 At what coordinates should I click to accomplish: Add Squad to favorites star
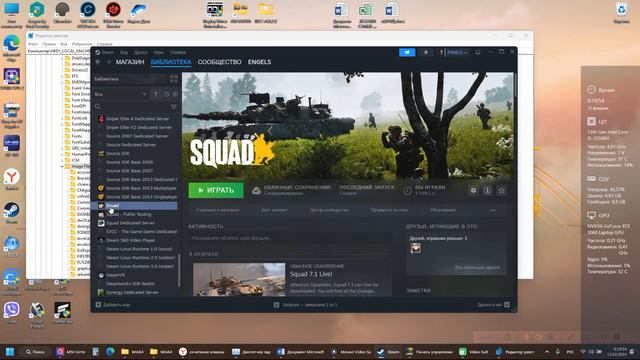click(x=502, y=190)
